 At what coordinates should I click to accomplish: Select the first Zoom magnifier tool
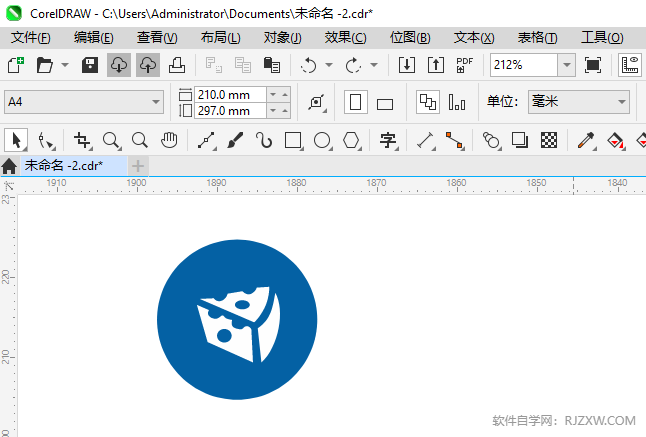click(x=111, y=140)
